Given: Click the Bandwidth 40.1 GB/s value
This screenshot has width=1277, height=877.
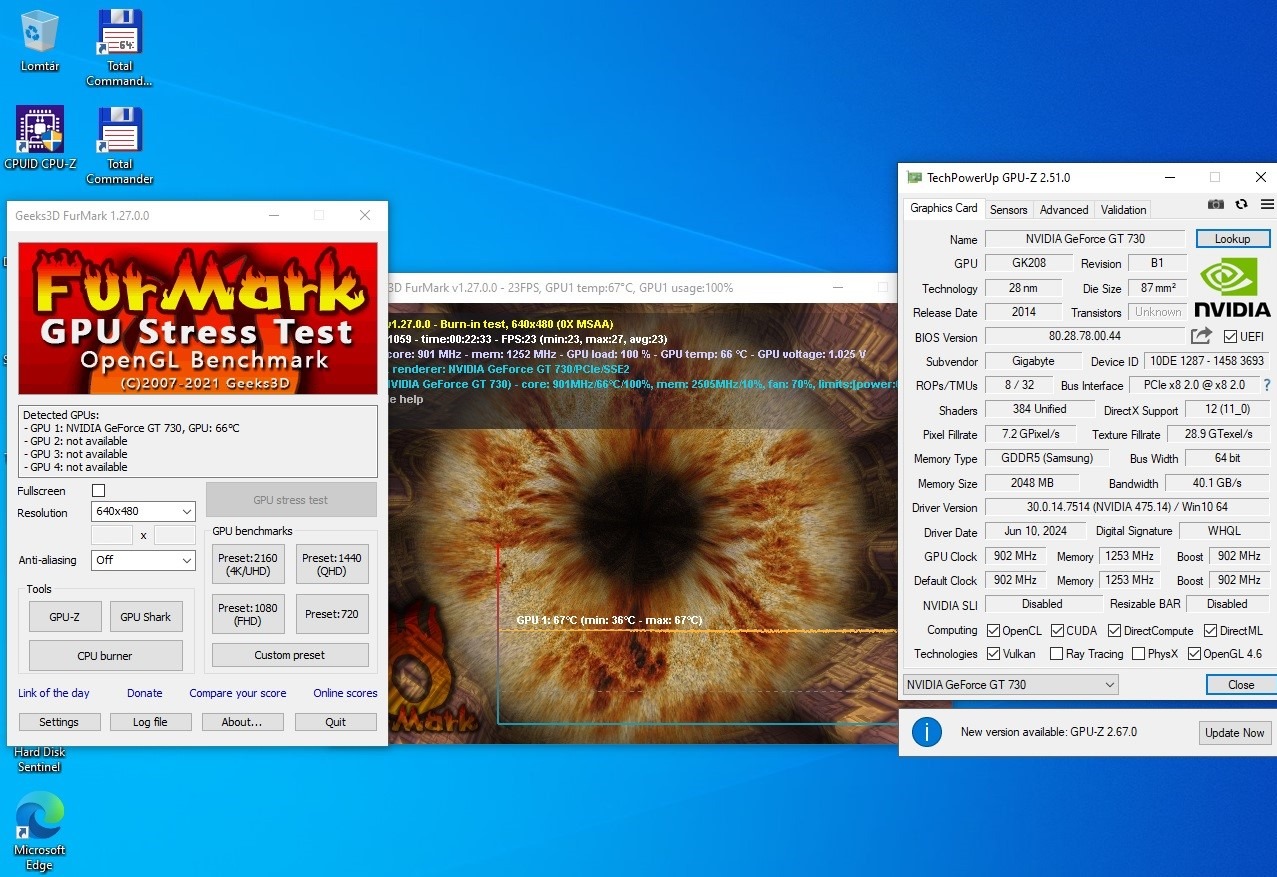Looking at the screenshot, I should pyautogui.click(x=1217, y=484).
